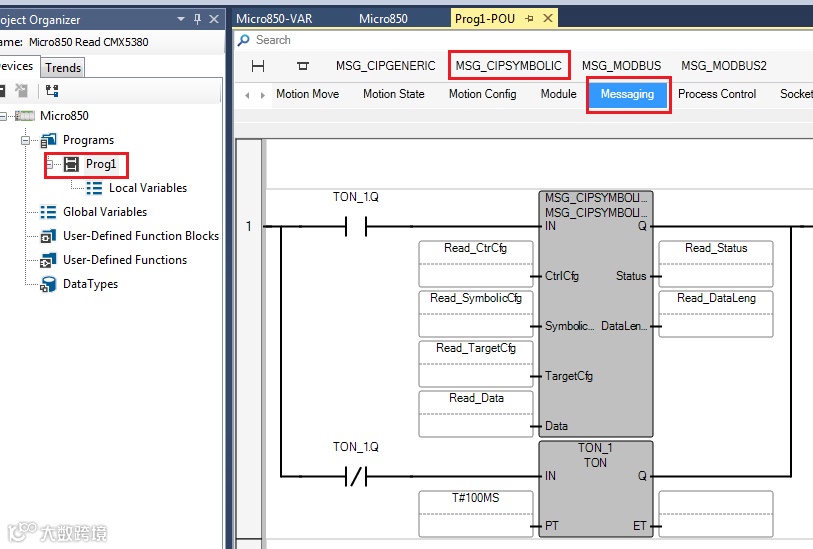Select User-Defined Function Blocks tree item
Image resolution: width=813 pixels, height=549 pixels.
(141, 236)
